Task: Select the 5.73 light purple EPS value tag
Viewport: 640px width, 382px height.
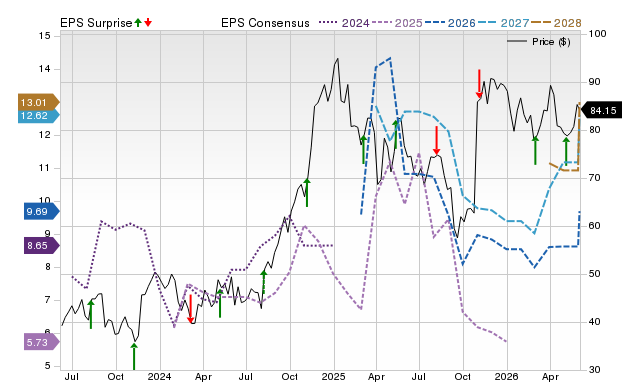Action: coord(41,342)
